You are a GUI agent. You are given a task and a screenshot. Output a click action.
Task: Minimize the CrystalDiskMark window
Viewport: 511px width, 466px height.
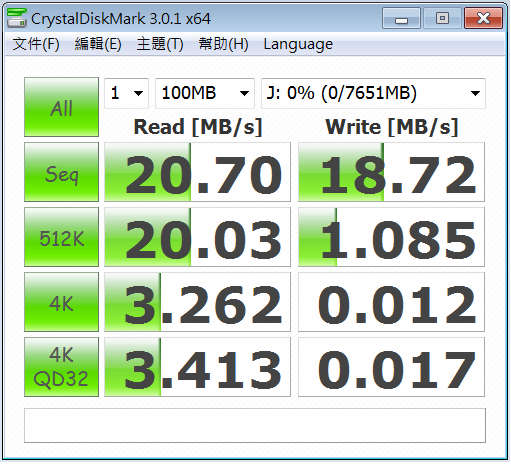(401, 19)
